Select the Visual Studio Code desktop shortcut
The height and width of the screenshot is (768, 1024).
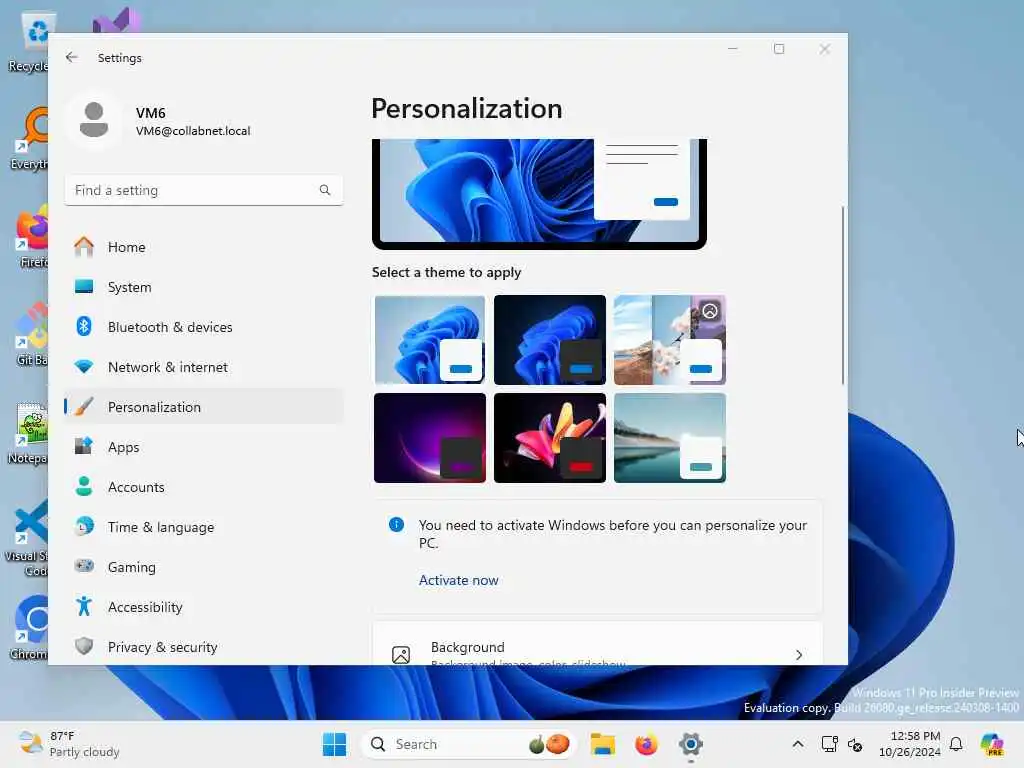tap(26, 538)
